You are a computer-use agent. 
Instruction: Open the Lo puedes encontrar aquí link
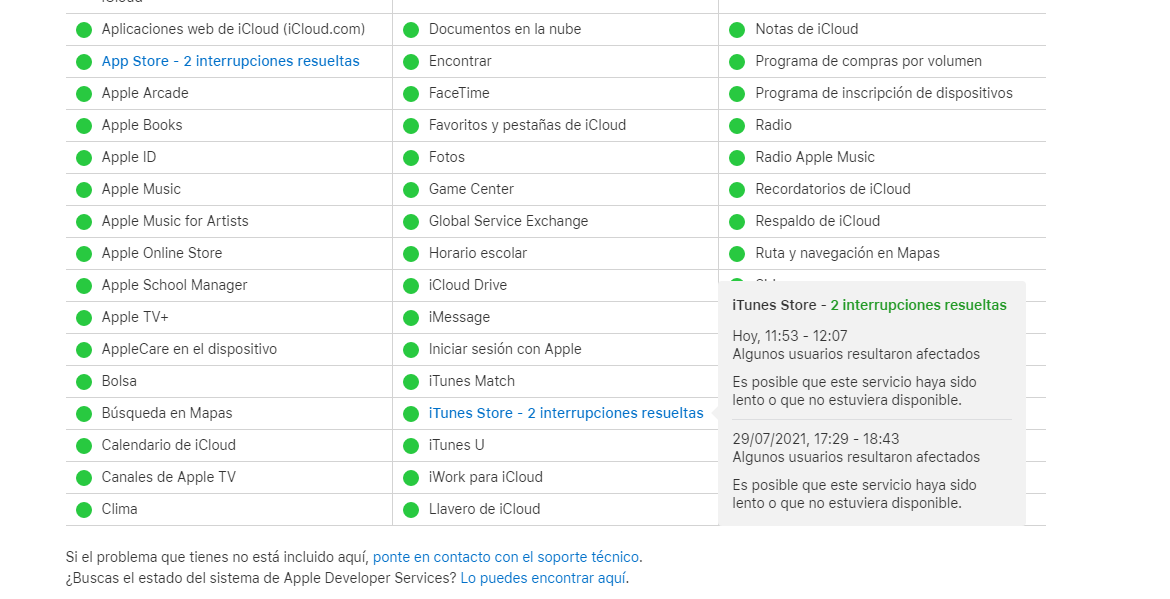pos(543,578)
